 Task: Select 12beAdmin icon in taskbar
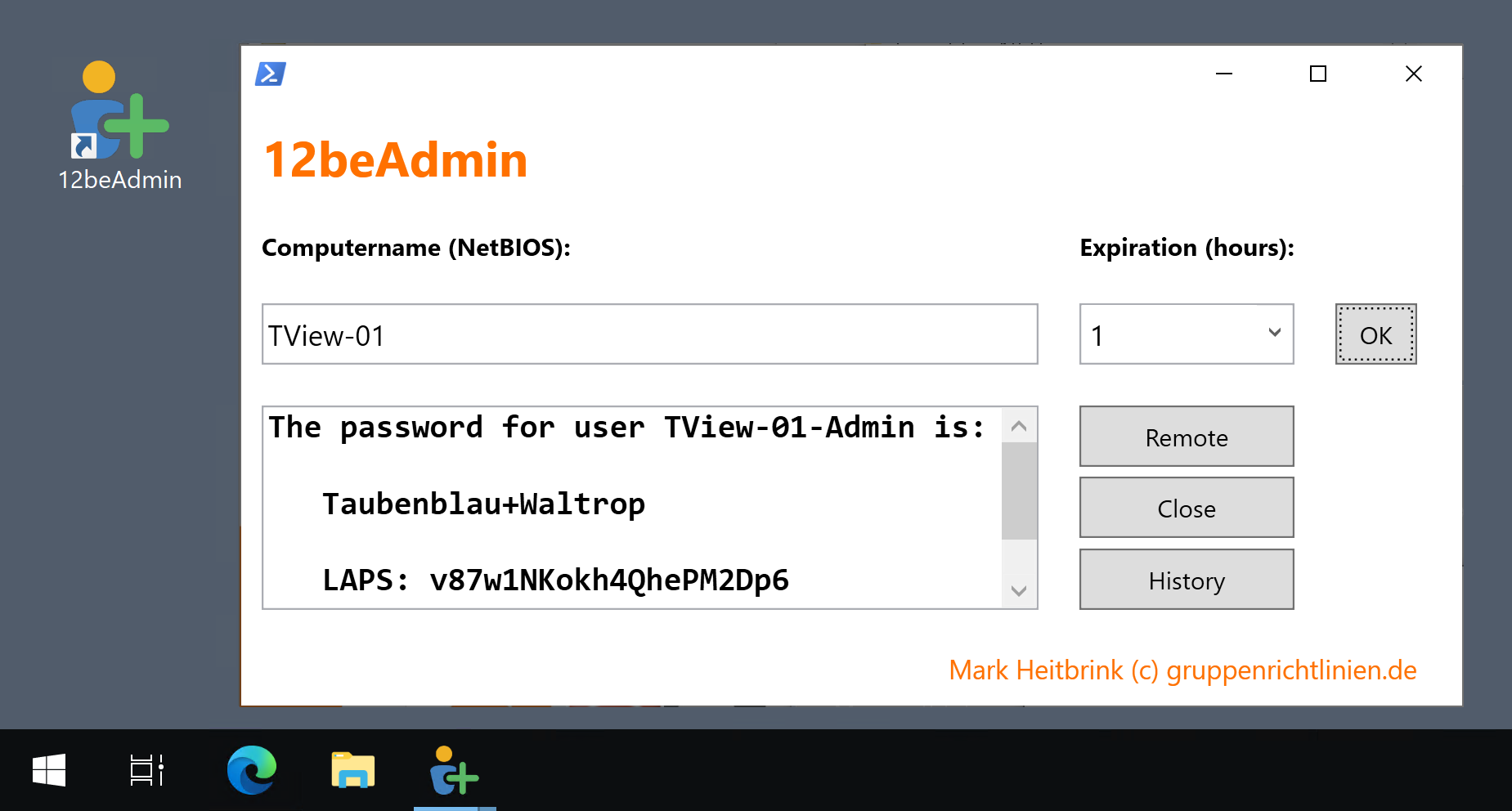click(455, 770)
